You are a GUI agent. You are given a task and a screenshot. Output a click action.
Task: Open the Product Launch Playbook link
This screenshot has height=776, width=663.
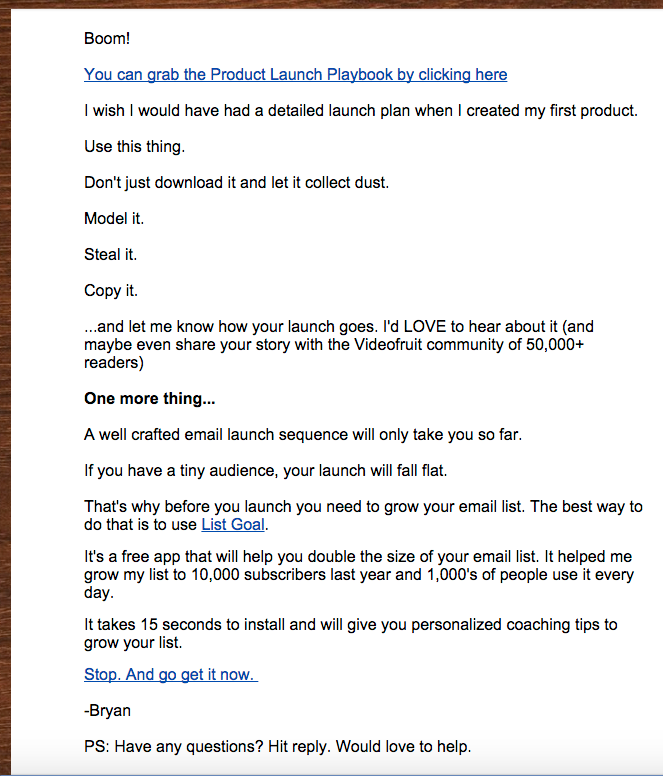tap(295, 74)
